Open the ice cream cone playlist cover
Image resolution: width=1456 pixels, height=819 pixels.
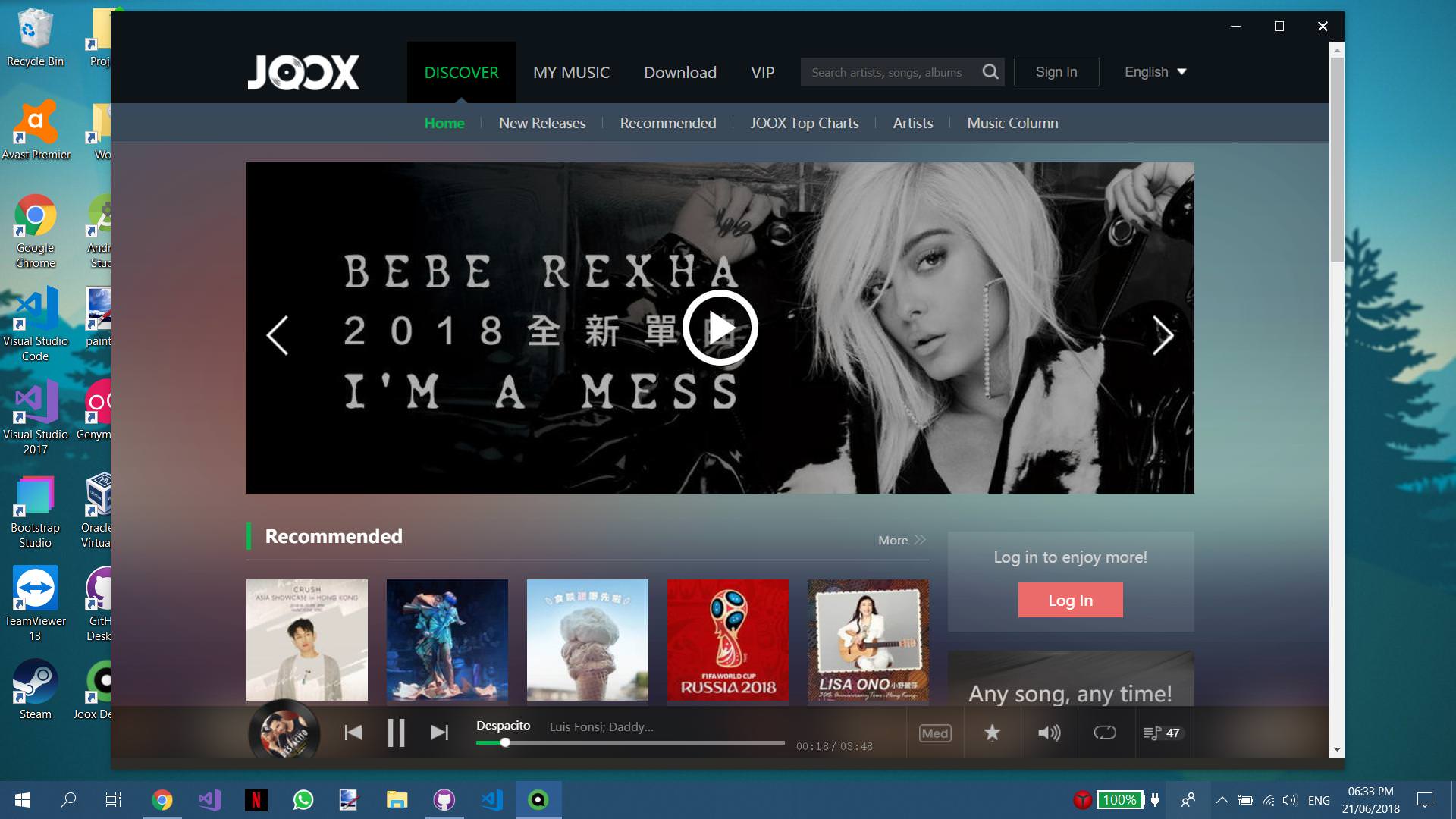point(588,640)
